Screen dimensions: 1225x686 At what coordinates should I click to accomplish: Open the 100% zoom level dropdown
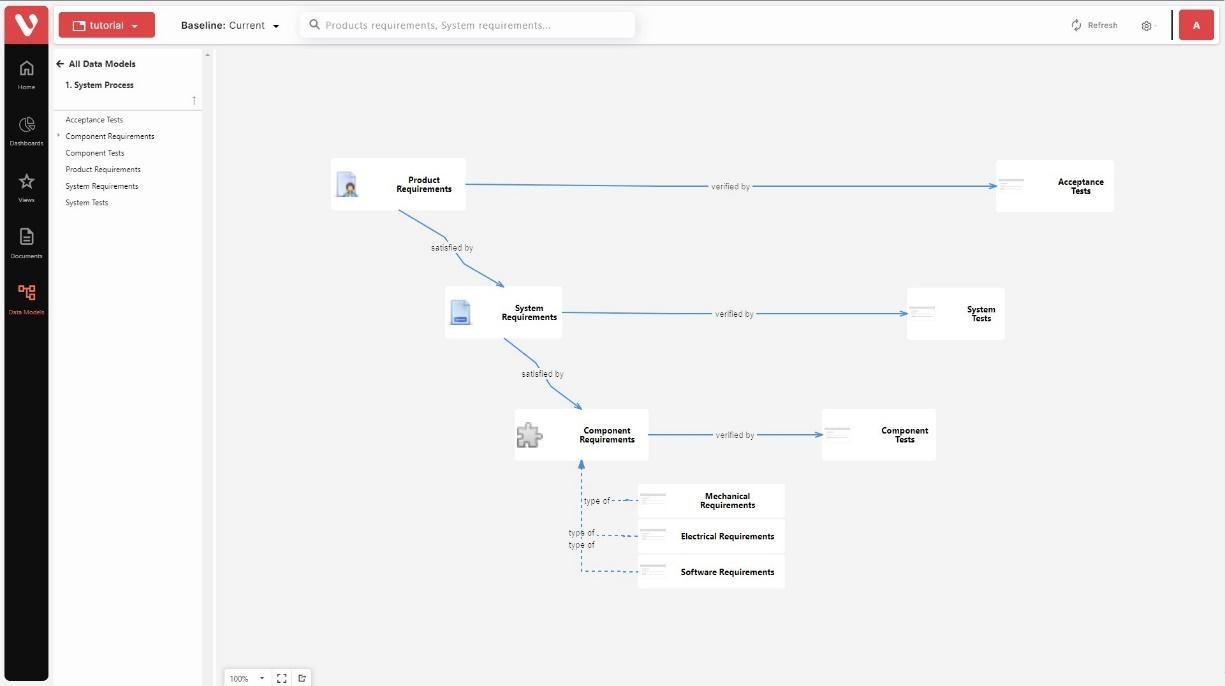point(247,678)
